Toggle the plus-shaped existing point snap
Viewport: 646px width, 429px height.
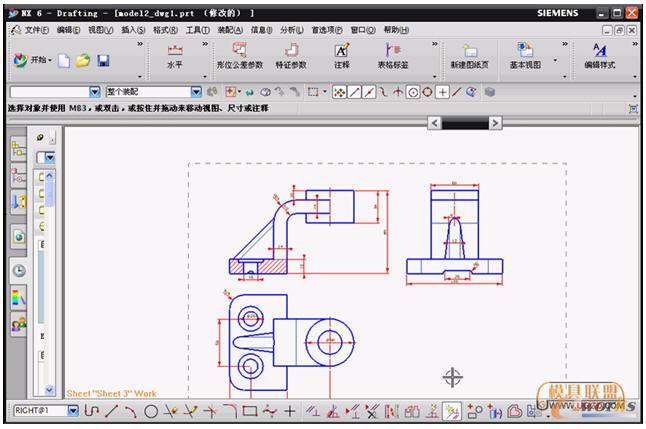[x=442, y=92]
